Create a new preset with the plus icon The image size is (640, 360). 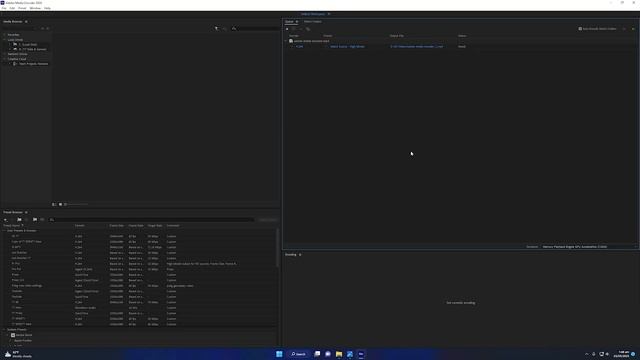coord(5,220)
